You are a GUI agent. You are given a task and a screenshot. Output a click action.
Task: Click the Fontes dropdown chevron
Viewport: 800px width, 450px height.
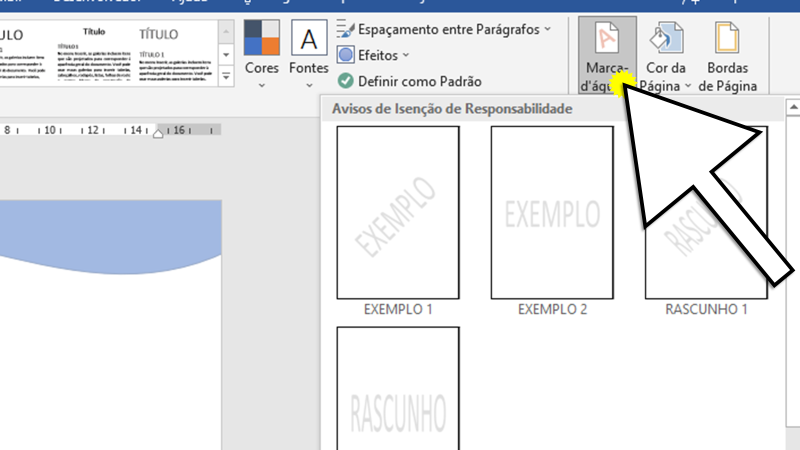(x=309, y=86)
